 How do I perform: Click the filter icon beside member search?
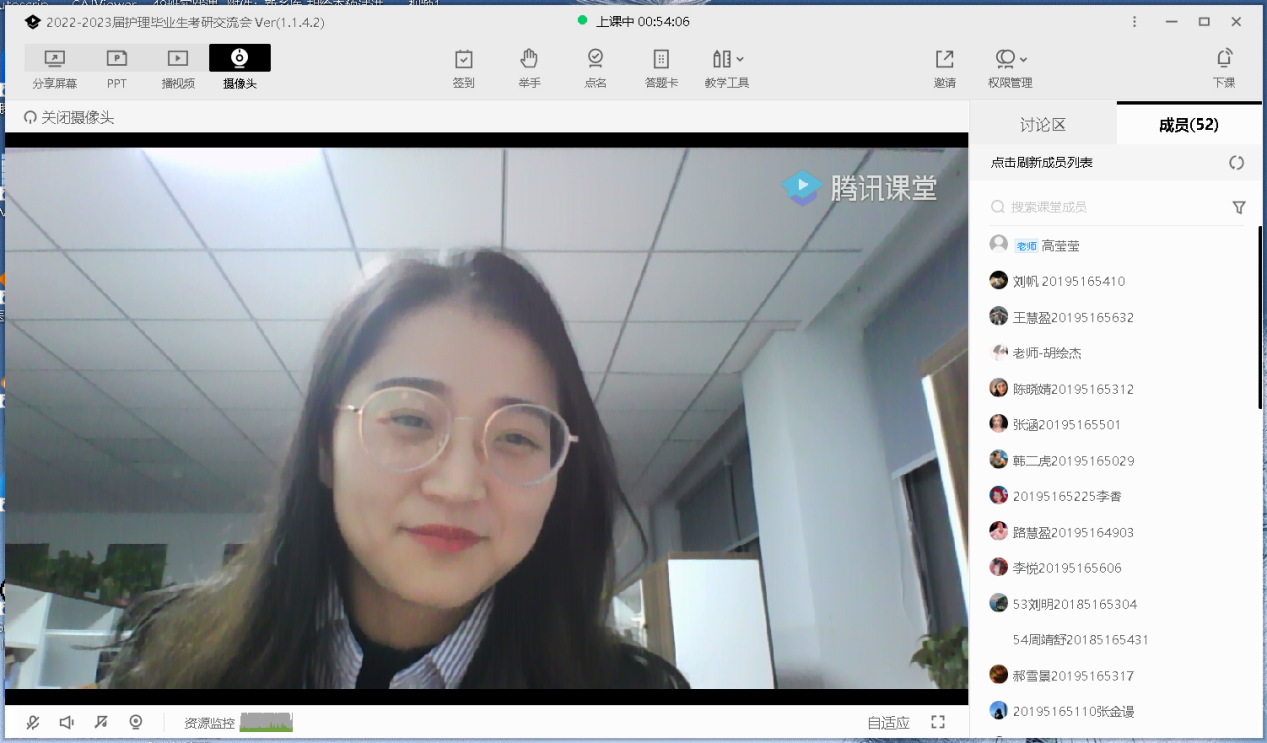pyautogui.click(x=1239, y=207)
